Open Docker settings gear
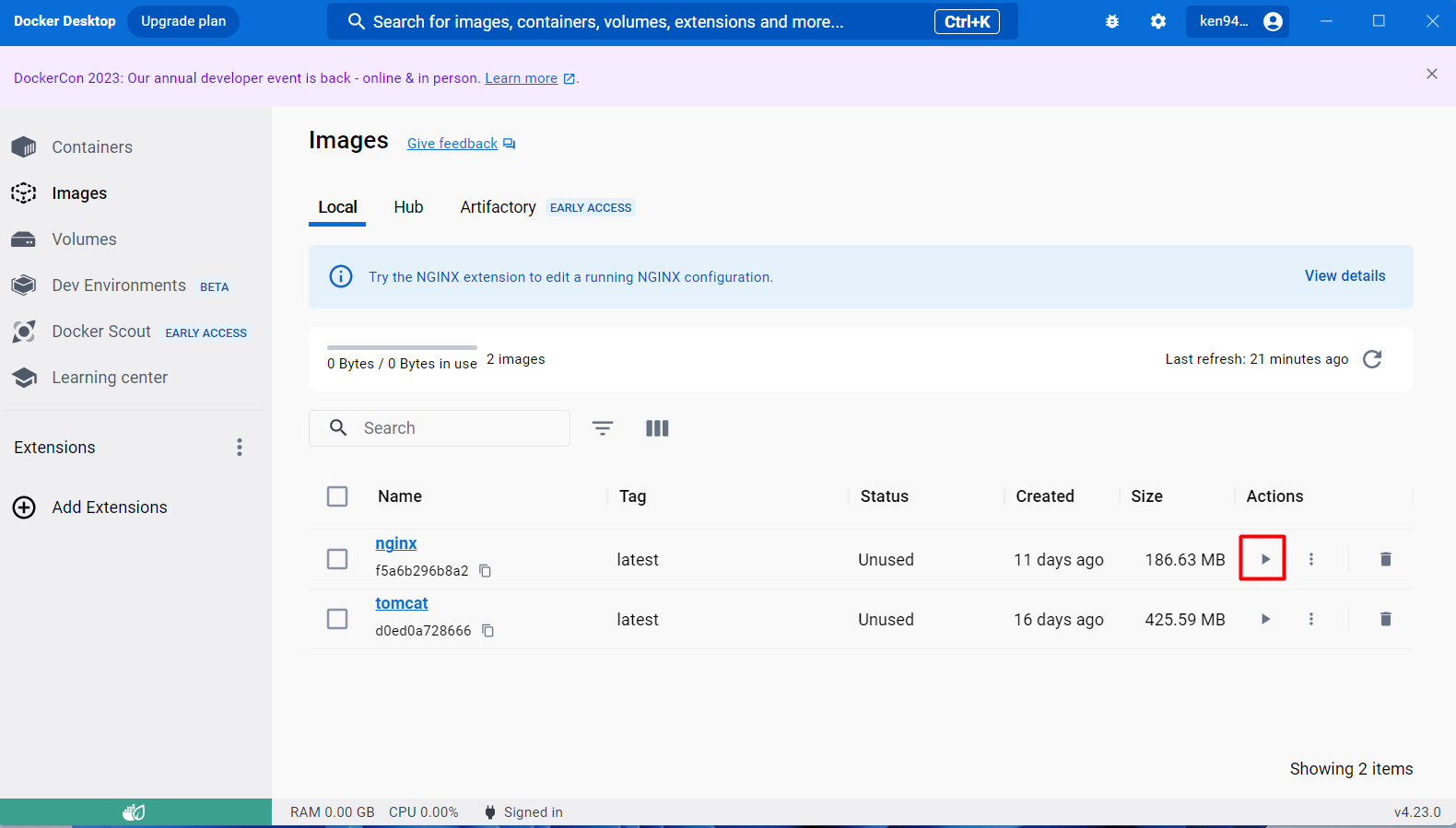This screenshot has height=828, width=1456. (x=1158, y=21)
